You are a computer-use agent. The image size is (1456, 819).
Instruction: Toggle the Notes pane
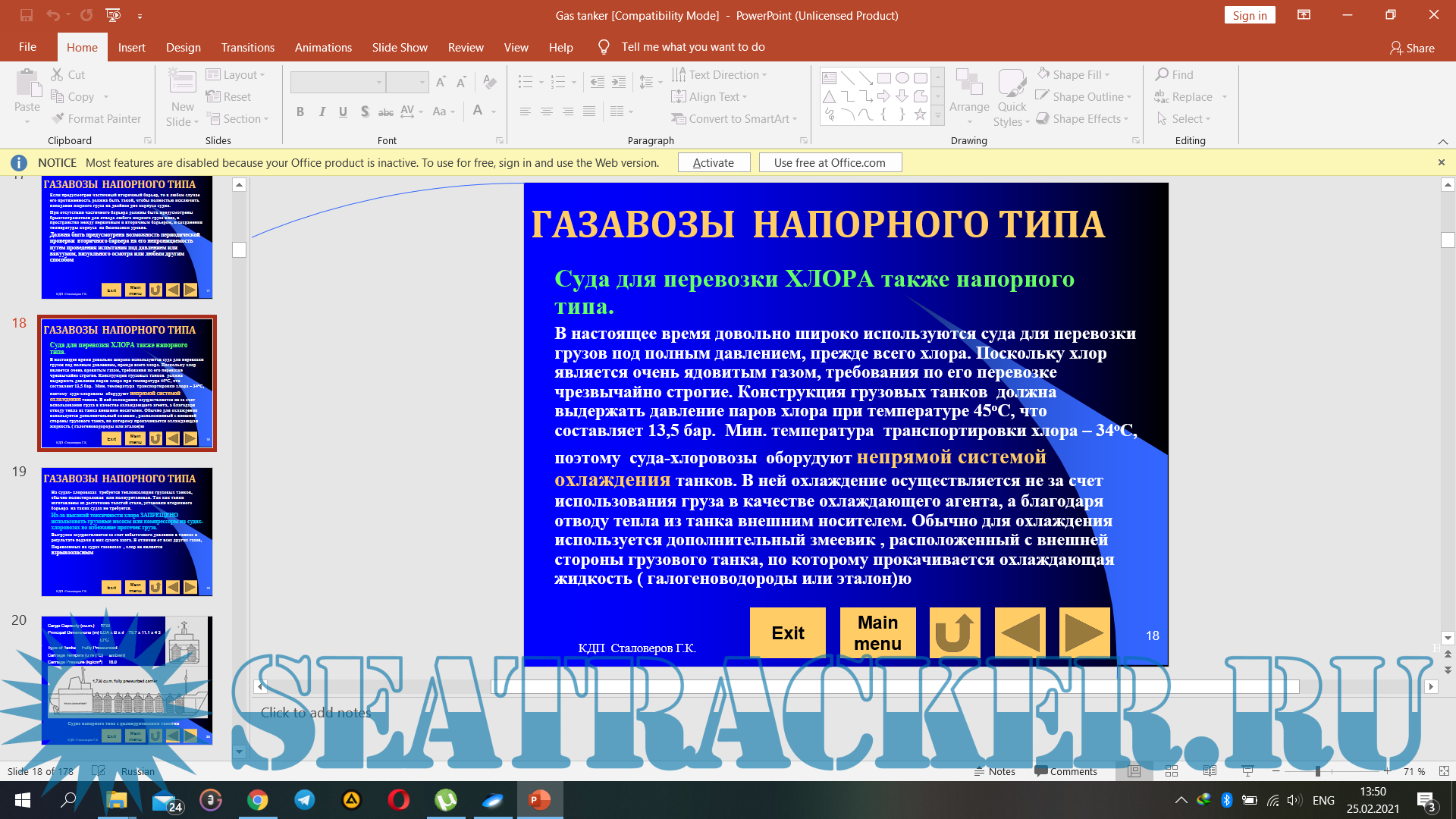tap(994, 771)
